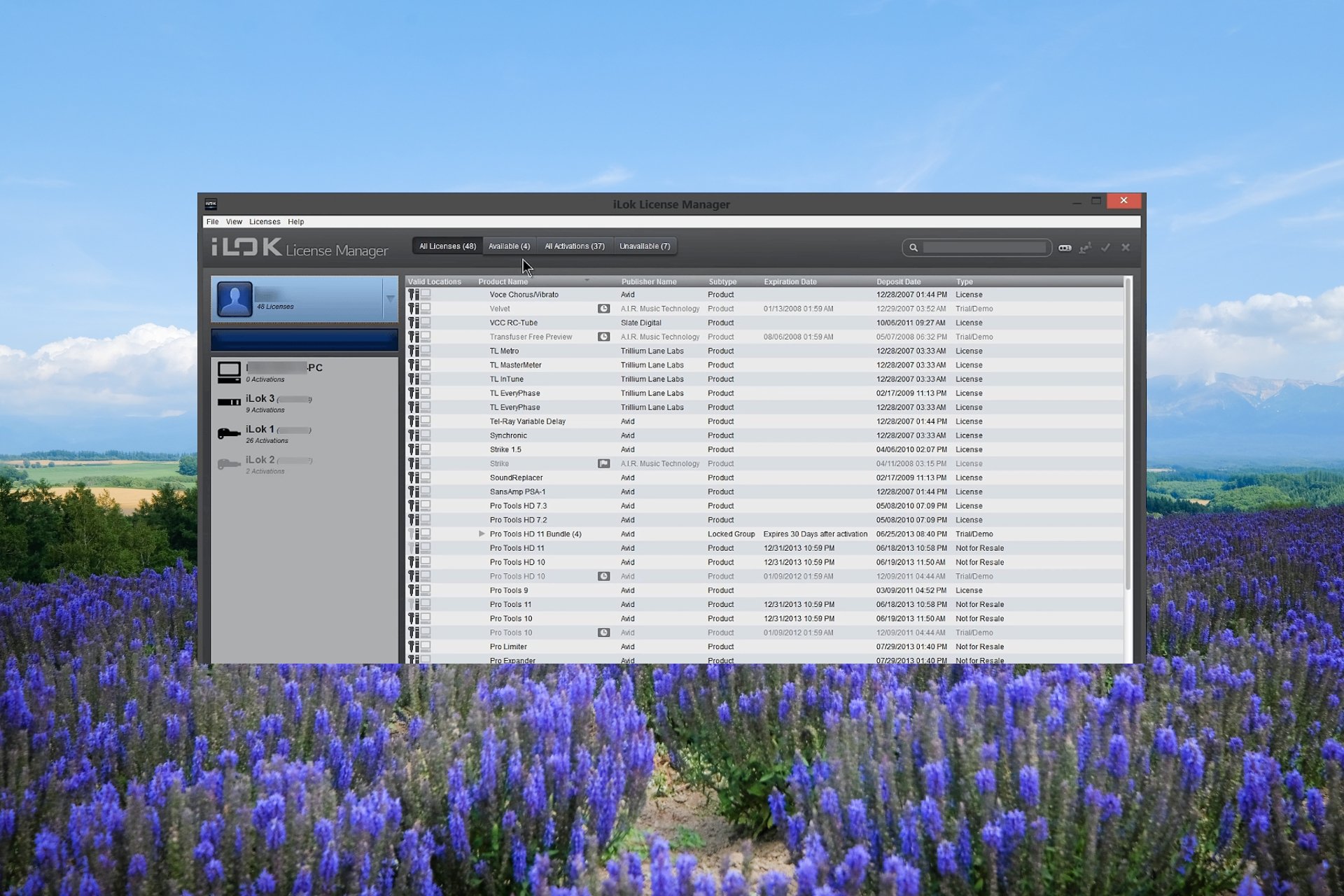This screenshot has width=1344, height=896.
Task: Click the license list vertical scrollbar
Action: pos(1128,434)
